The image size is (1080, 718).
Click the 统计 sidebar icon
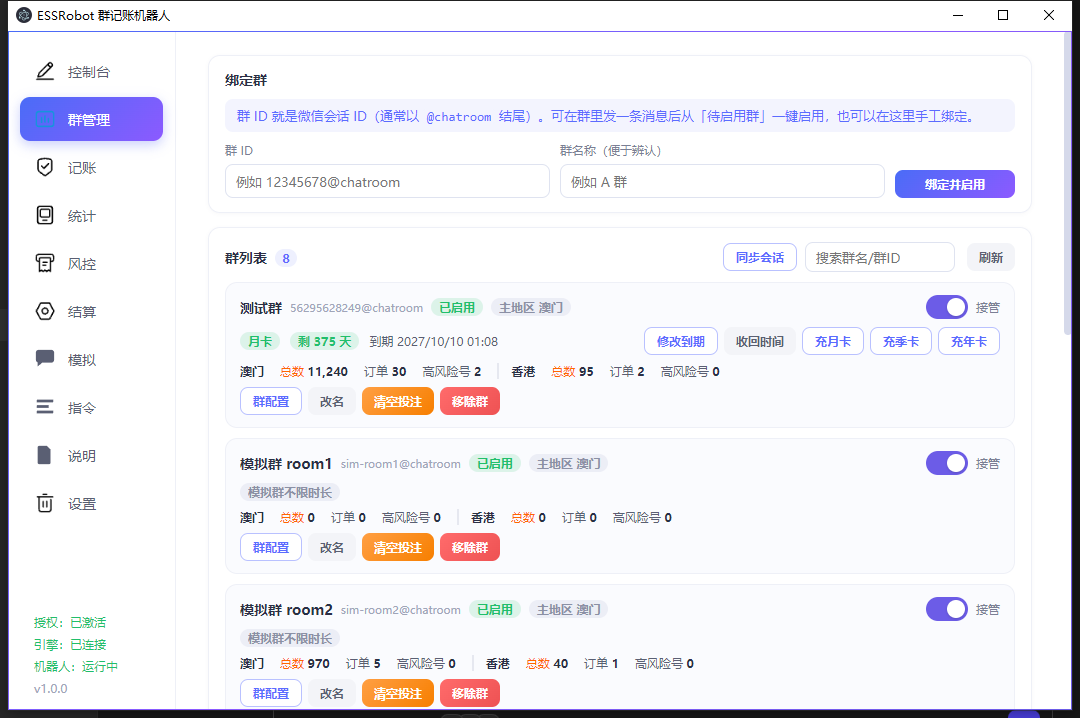coord(45,215)
